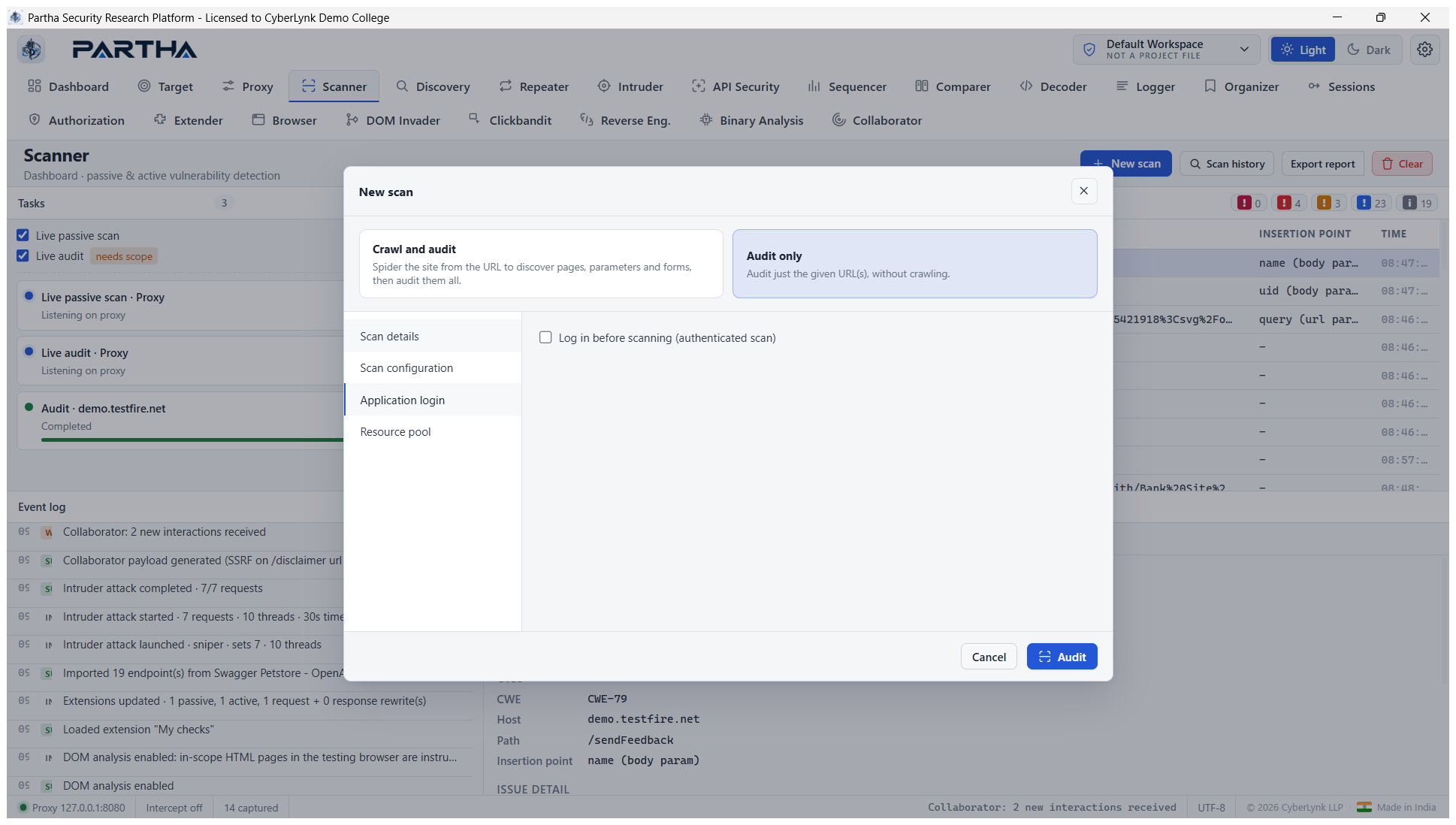Click the Reverse Eng. icon
This screenshot has height=825, width=1456.
point(587,119)
